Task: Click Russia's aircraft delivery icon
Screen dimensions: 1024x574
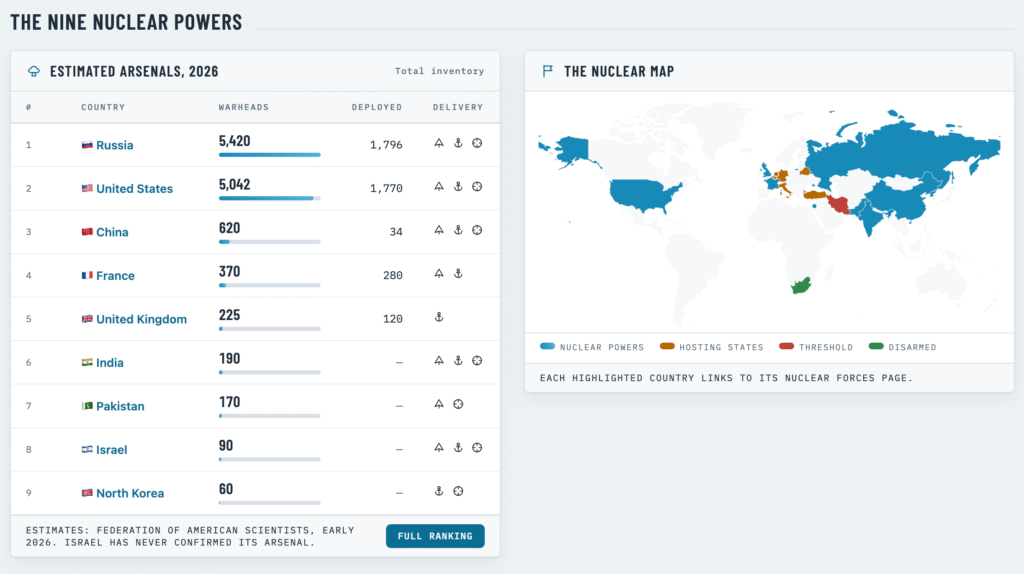Action: [439, 143]
